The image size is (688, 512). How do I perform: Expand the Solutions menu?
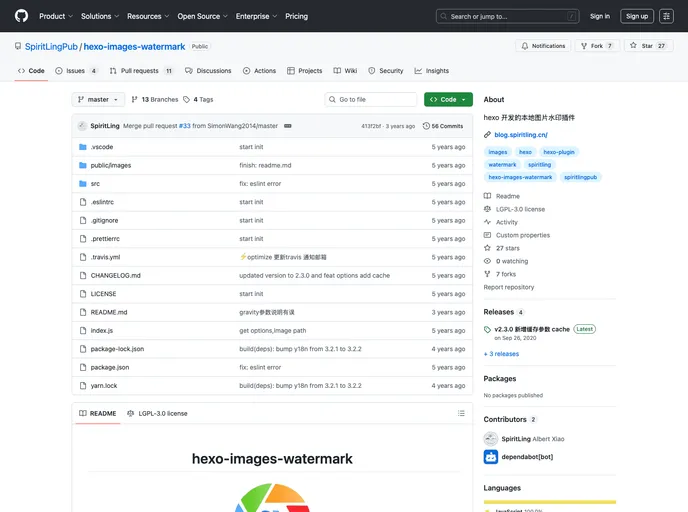pyautogui.click(x=100, y=16)
